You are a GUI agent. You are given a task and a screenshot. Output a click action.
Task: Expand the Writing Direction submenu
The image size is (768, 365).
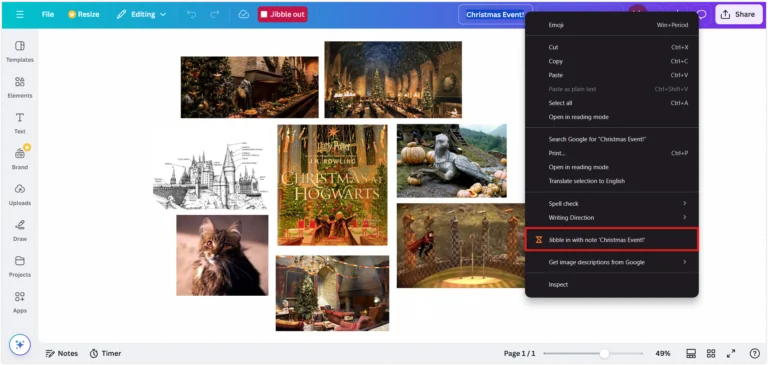(612, 218)
